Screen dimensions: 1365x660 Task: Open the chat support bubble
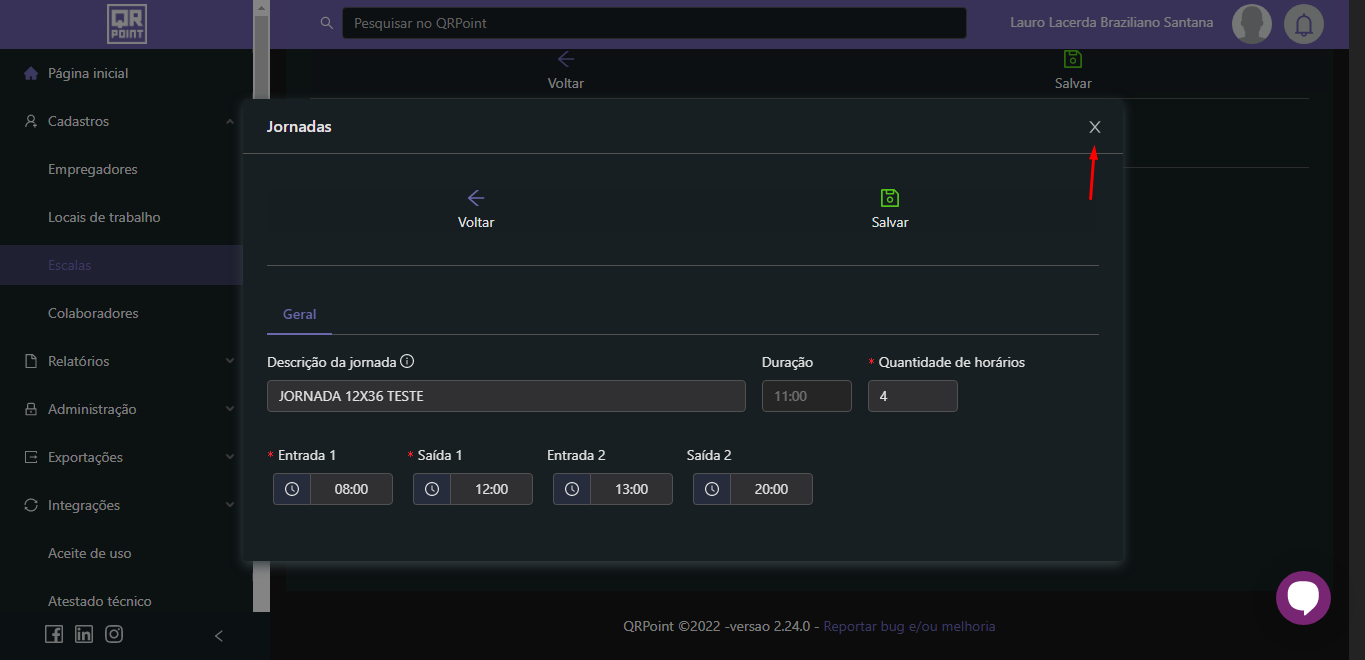[x=1303, y=597]
